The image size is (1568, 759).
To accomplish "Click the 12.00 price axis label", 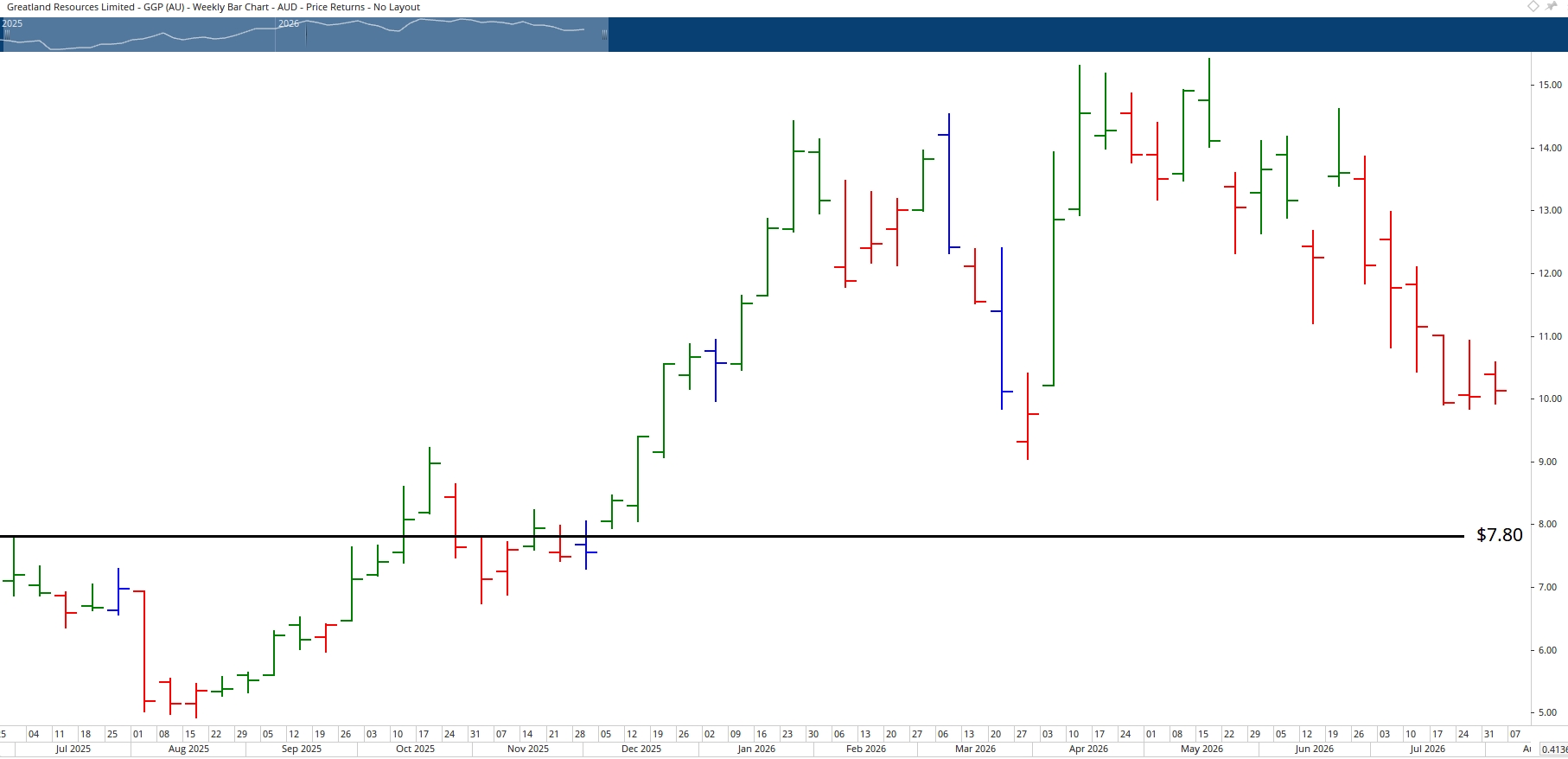I will (1550, 273).
